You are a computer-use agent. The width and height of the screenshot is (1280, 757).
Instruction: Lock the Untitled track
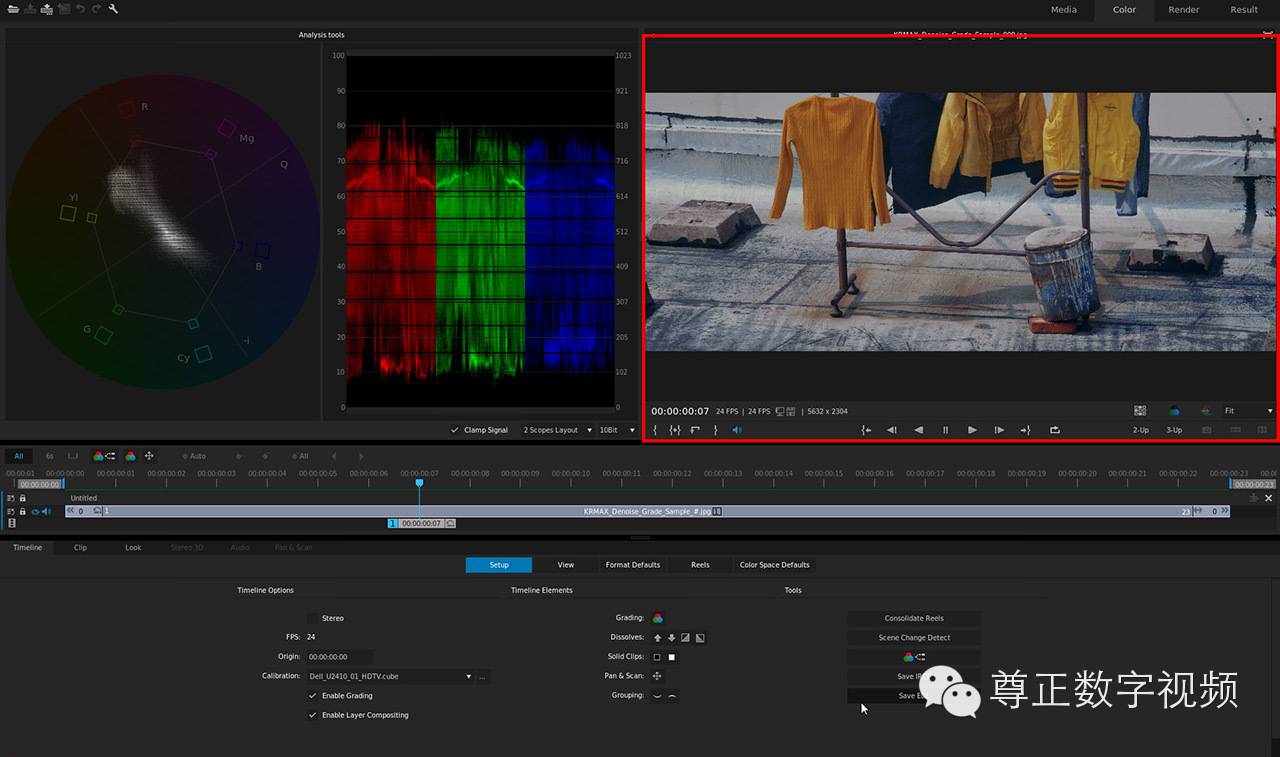(x=23, y=498)
